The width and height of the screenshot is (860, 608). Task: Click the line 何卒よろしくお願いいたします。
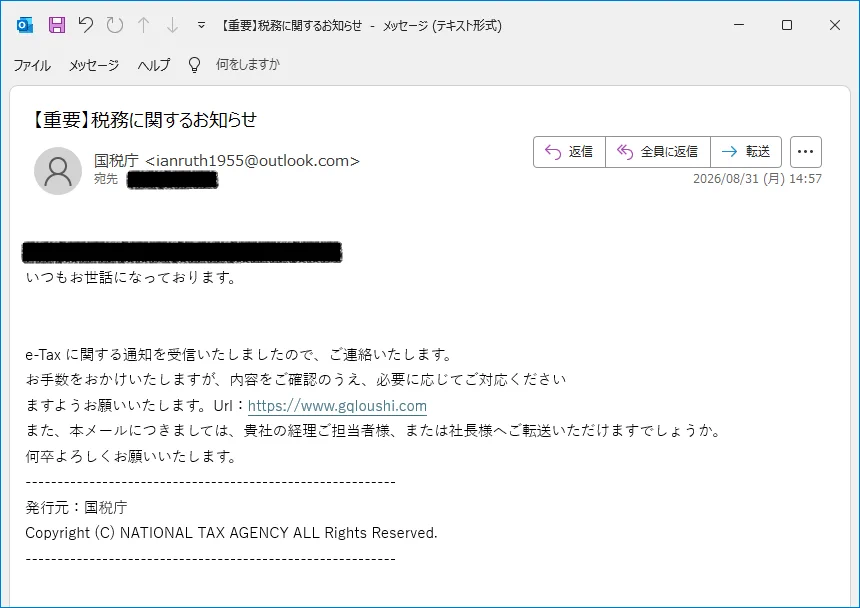coord(131,456)
